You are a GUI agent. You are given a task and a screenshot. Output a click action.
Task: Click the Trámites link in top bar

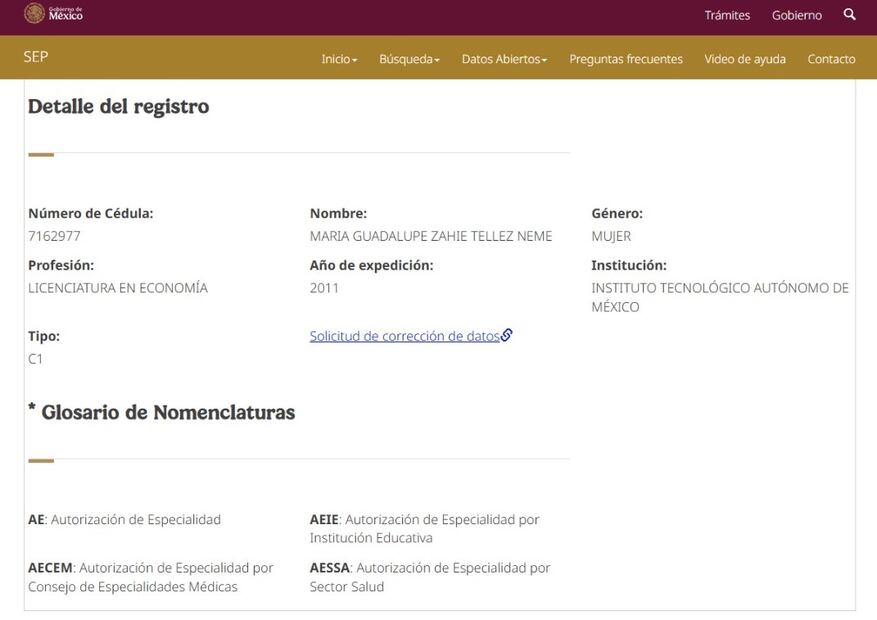coord(727,15)
